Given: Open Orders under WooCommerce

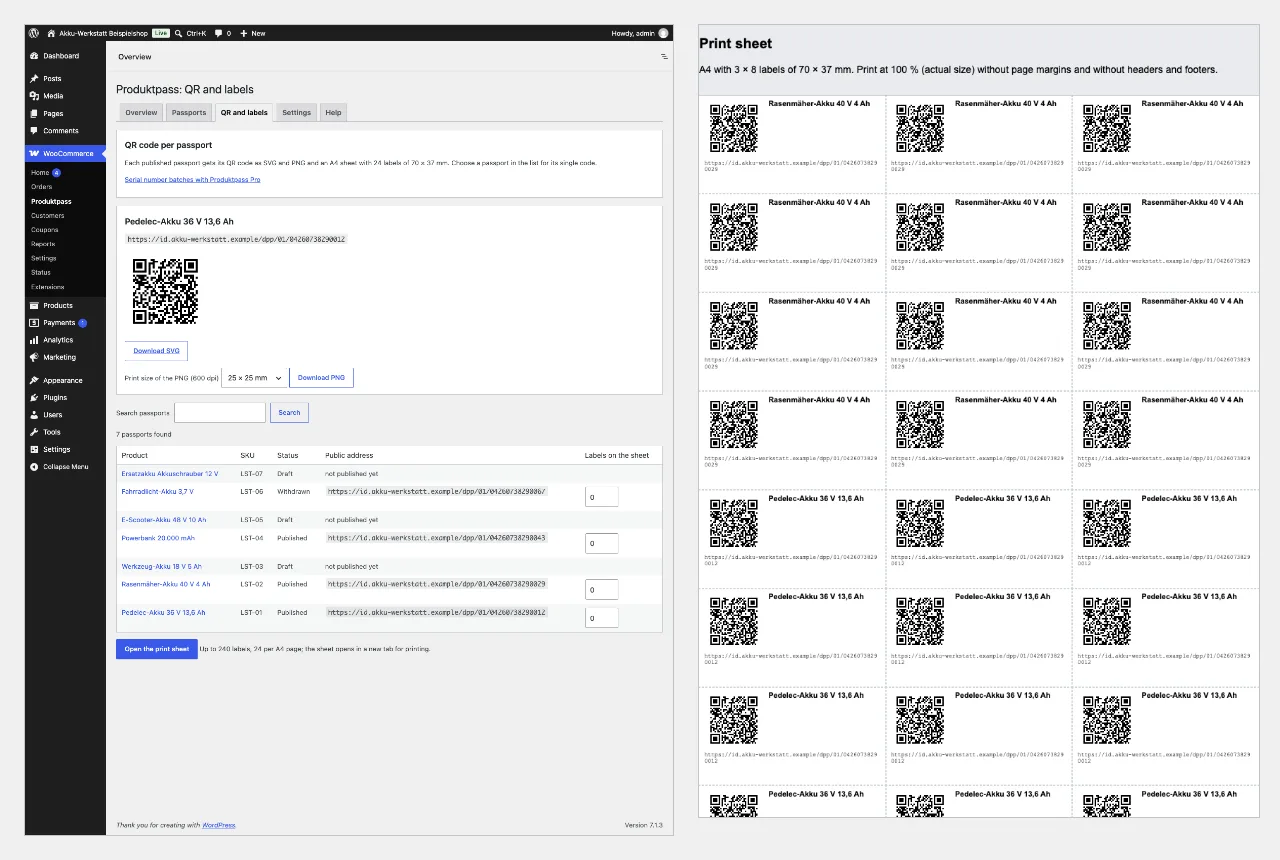Looking at the screenshot, I should click(x=41, y=187).
